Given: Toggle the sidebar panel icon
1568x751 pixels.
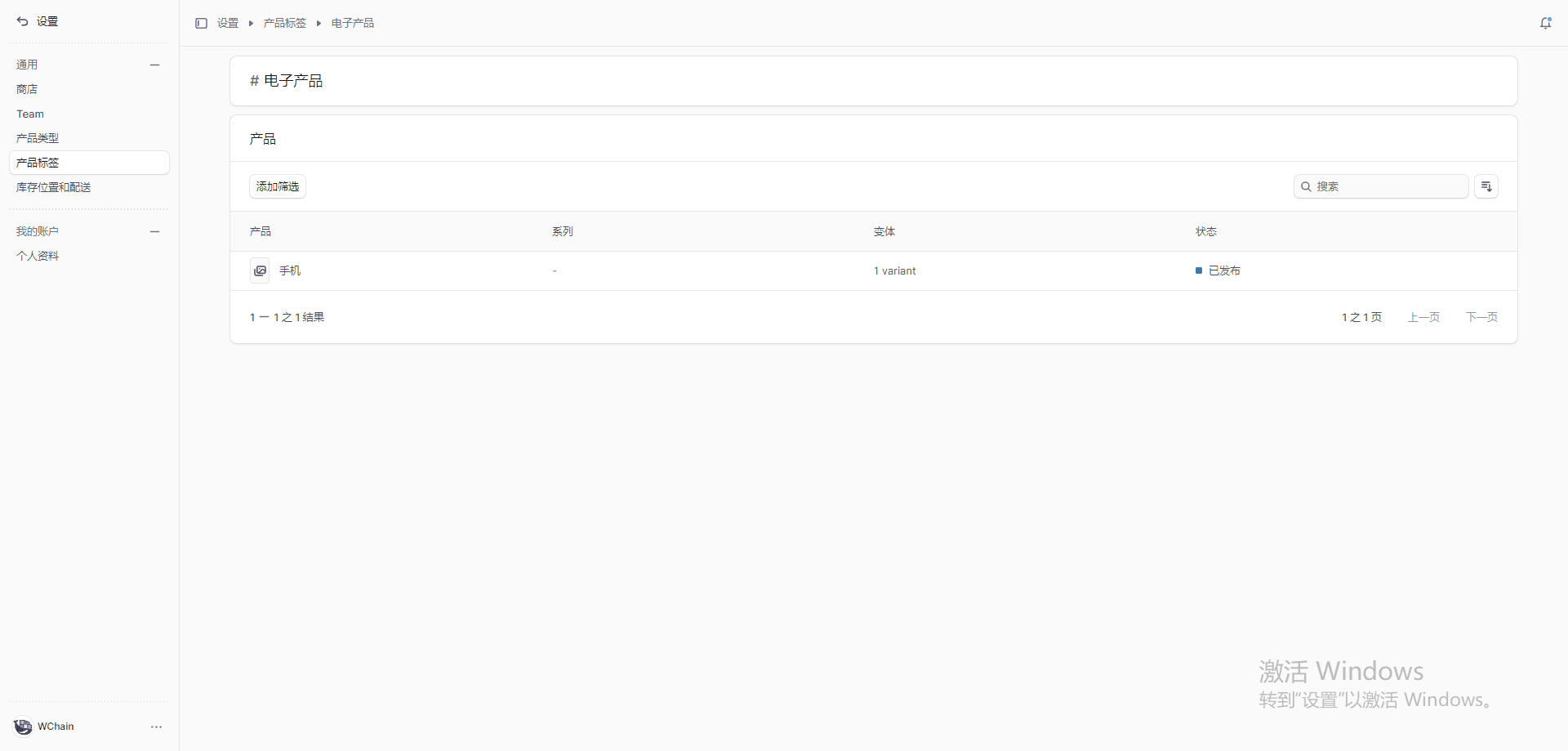Looking at the screenshot, I should pyautogui.click(x=201, y=23).
